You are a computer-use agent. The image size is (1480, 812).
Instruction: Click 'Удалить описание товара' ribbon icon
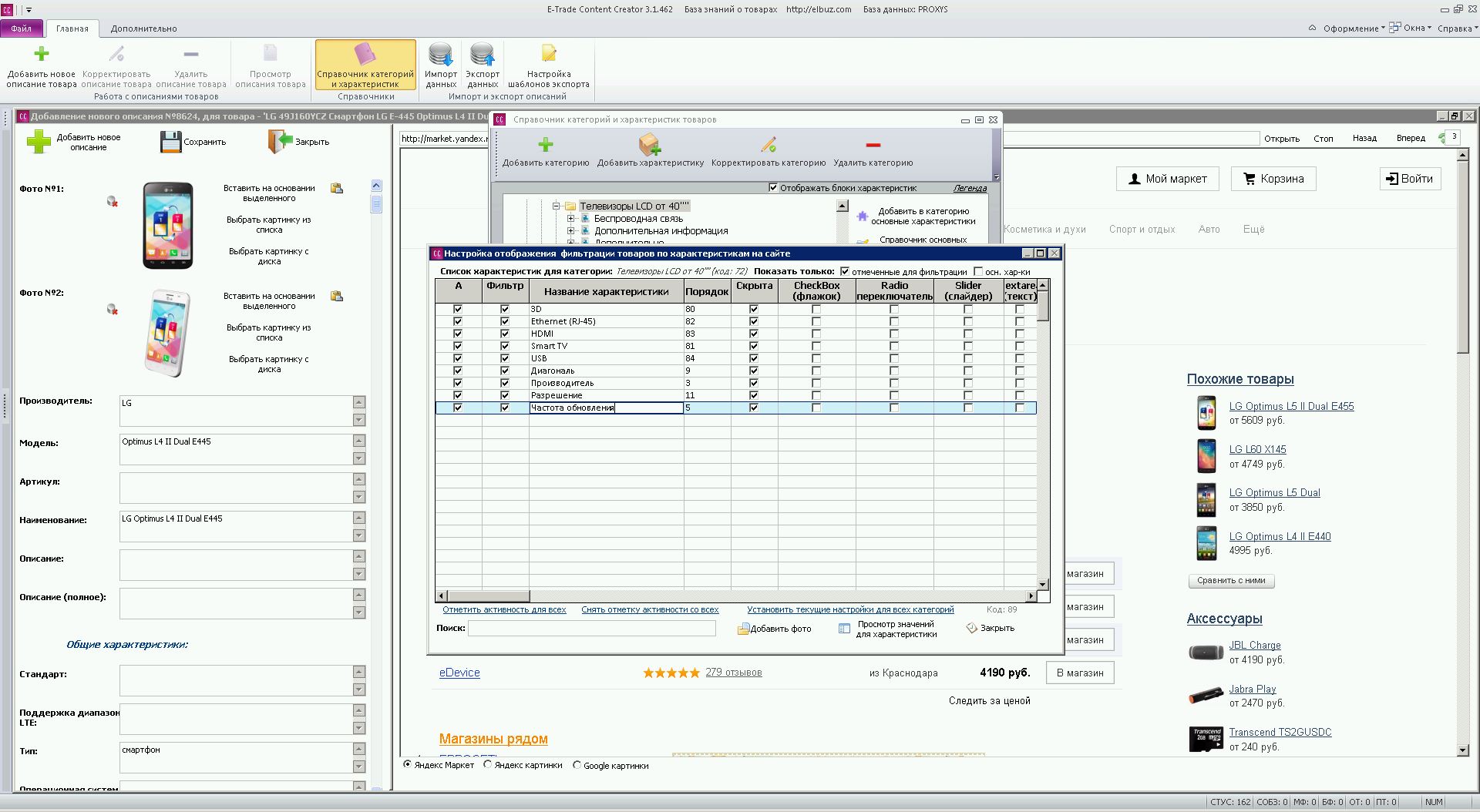click(x=191, y=54)
